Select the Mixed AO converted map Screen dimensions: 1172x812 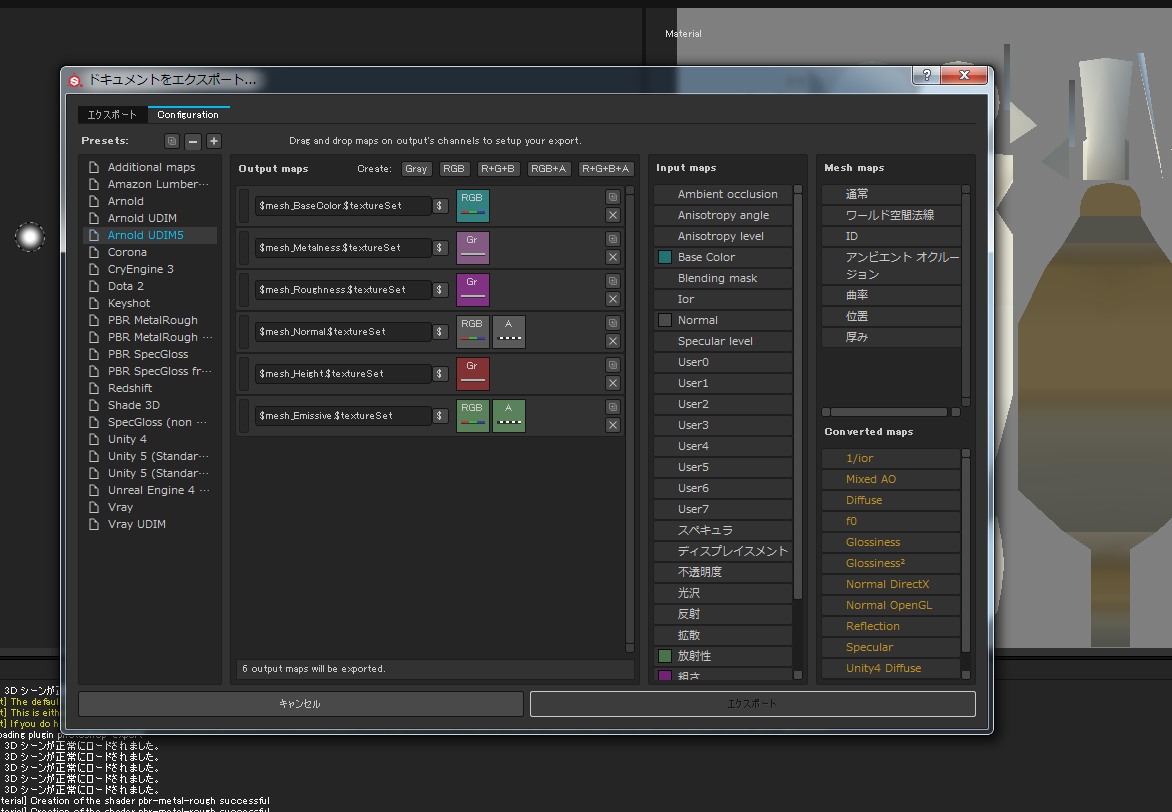point(891,479)
